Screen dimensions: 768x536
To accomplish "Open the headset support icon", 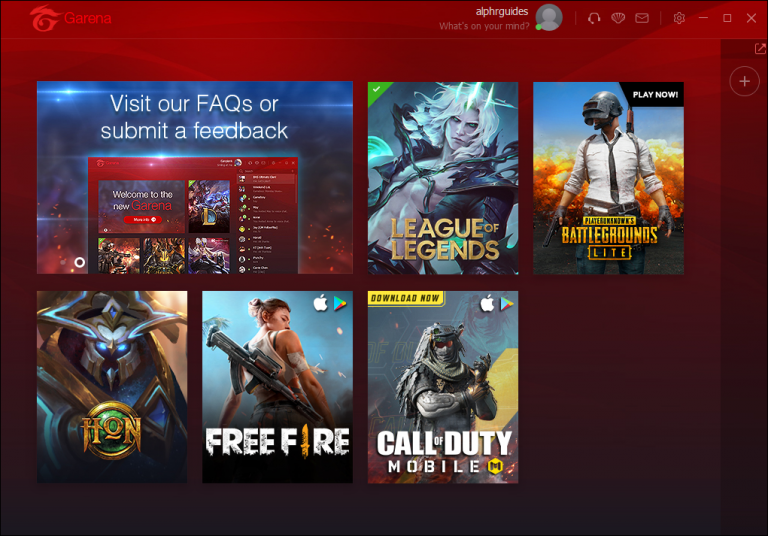I will [594, 19].
